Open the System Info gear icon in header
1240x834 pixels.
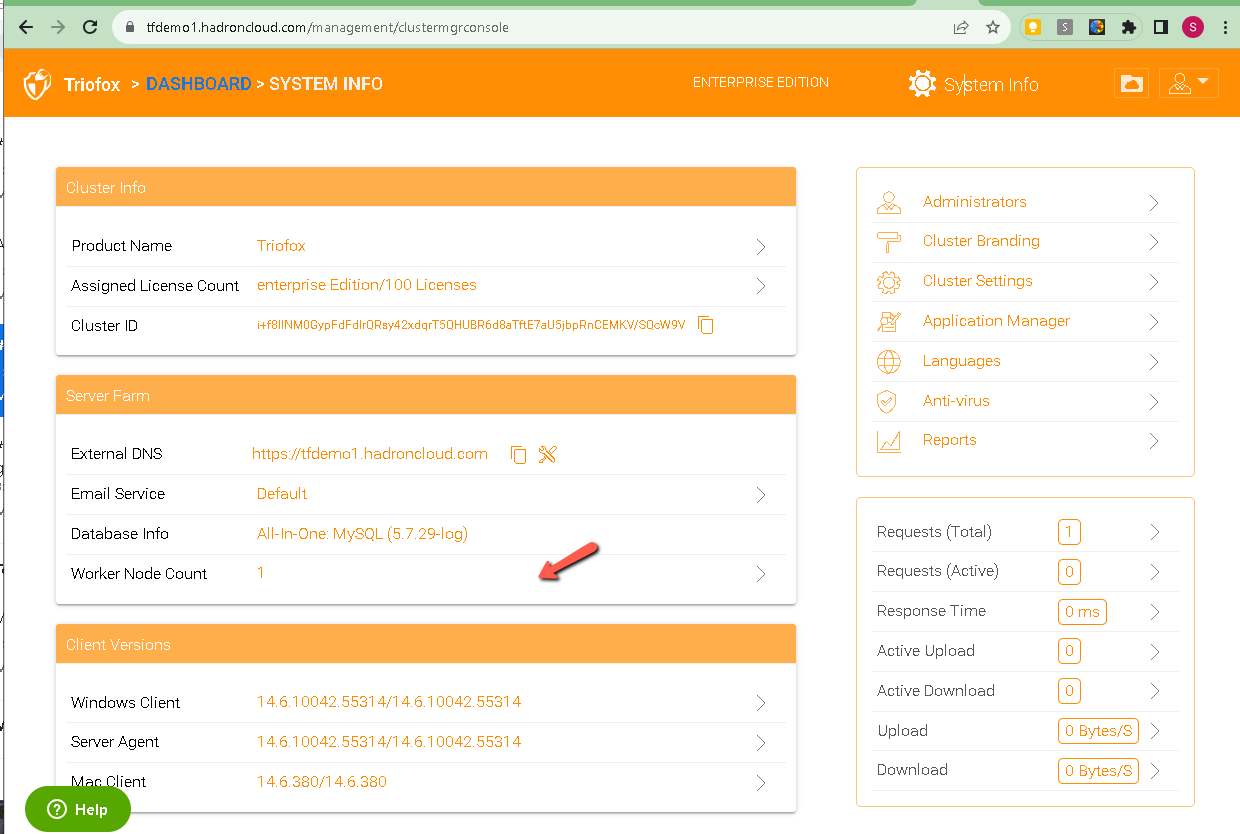click(922, 84)
